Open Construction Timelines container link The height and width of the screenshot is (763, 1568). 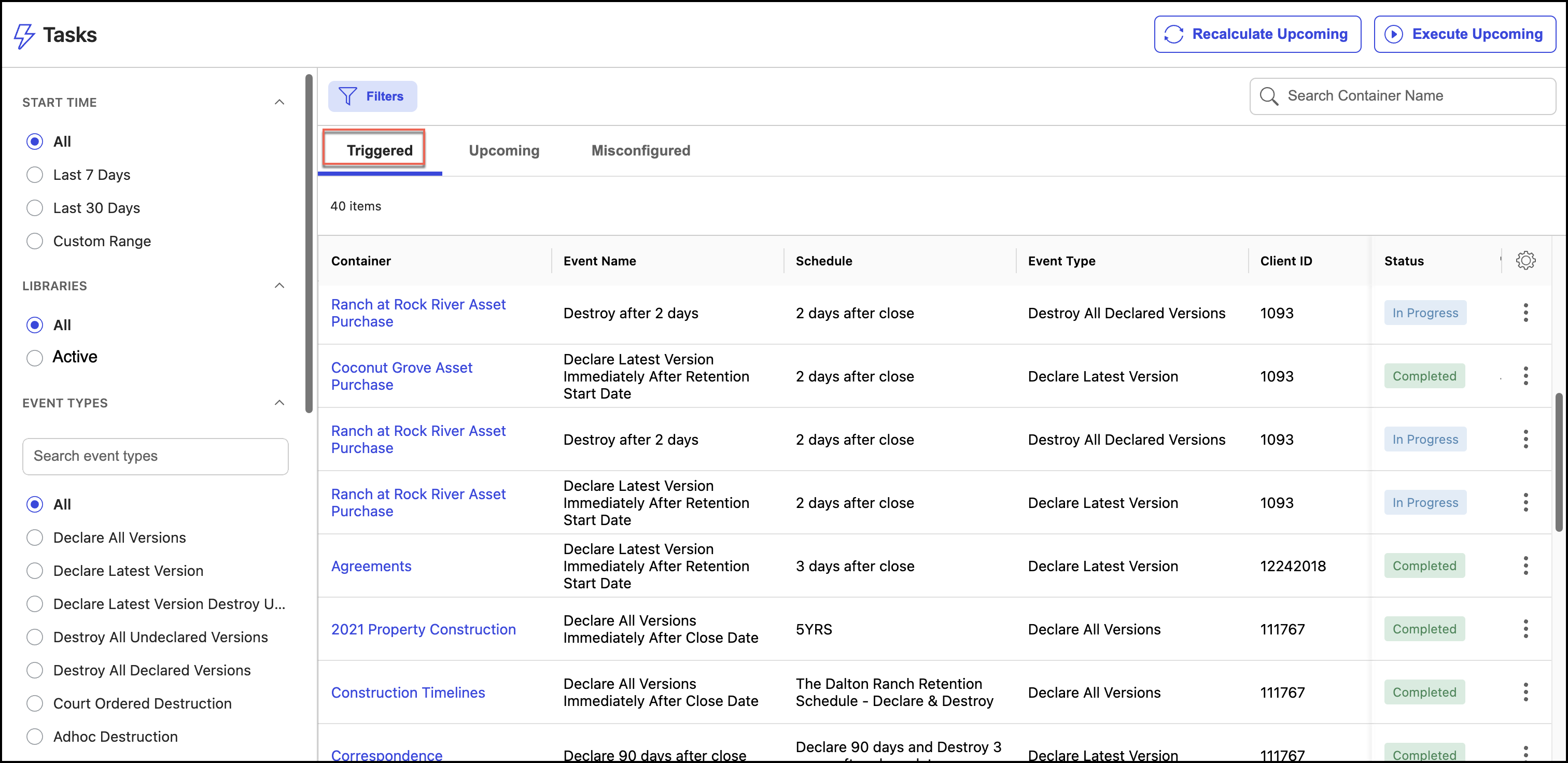(408, 693)
